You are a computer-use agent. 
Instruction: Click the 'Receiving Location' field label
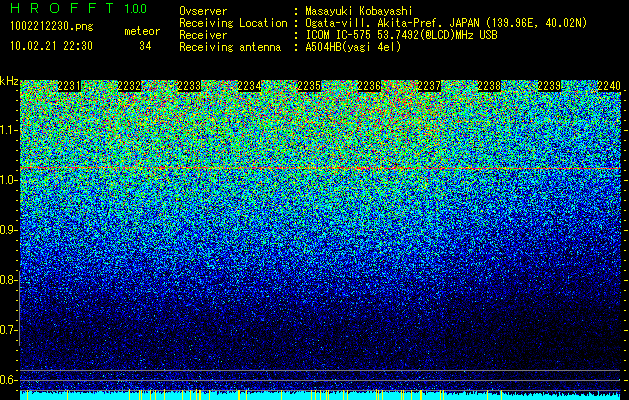(233, 23)
